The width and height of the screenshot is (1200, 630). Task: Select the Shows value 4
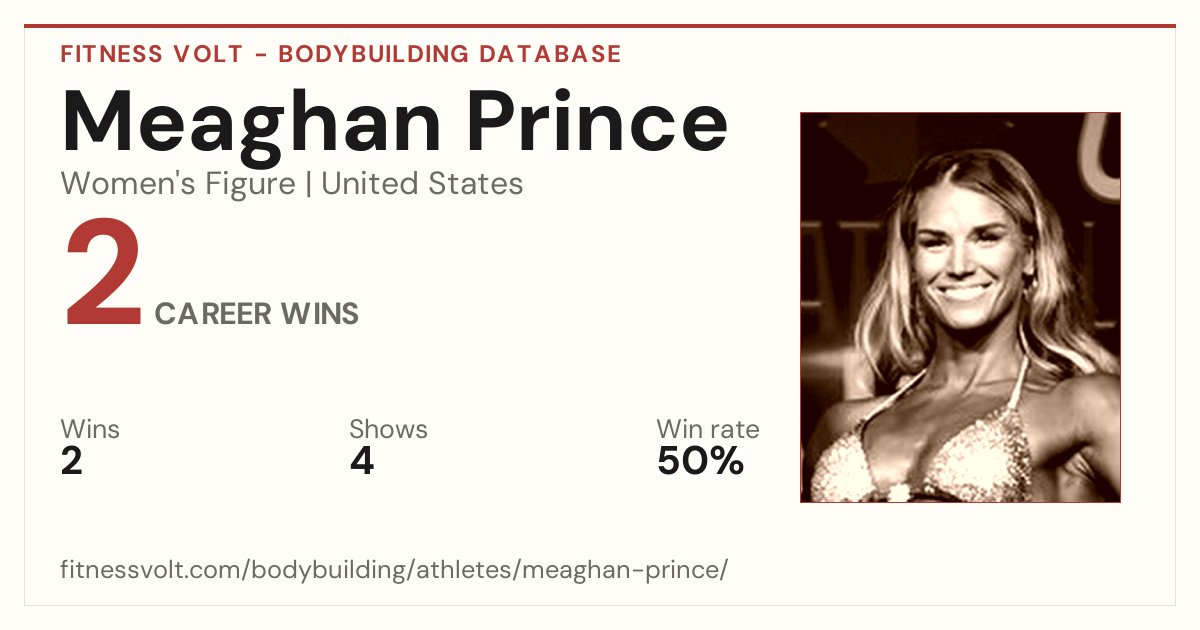[362, 461]
